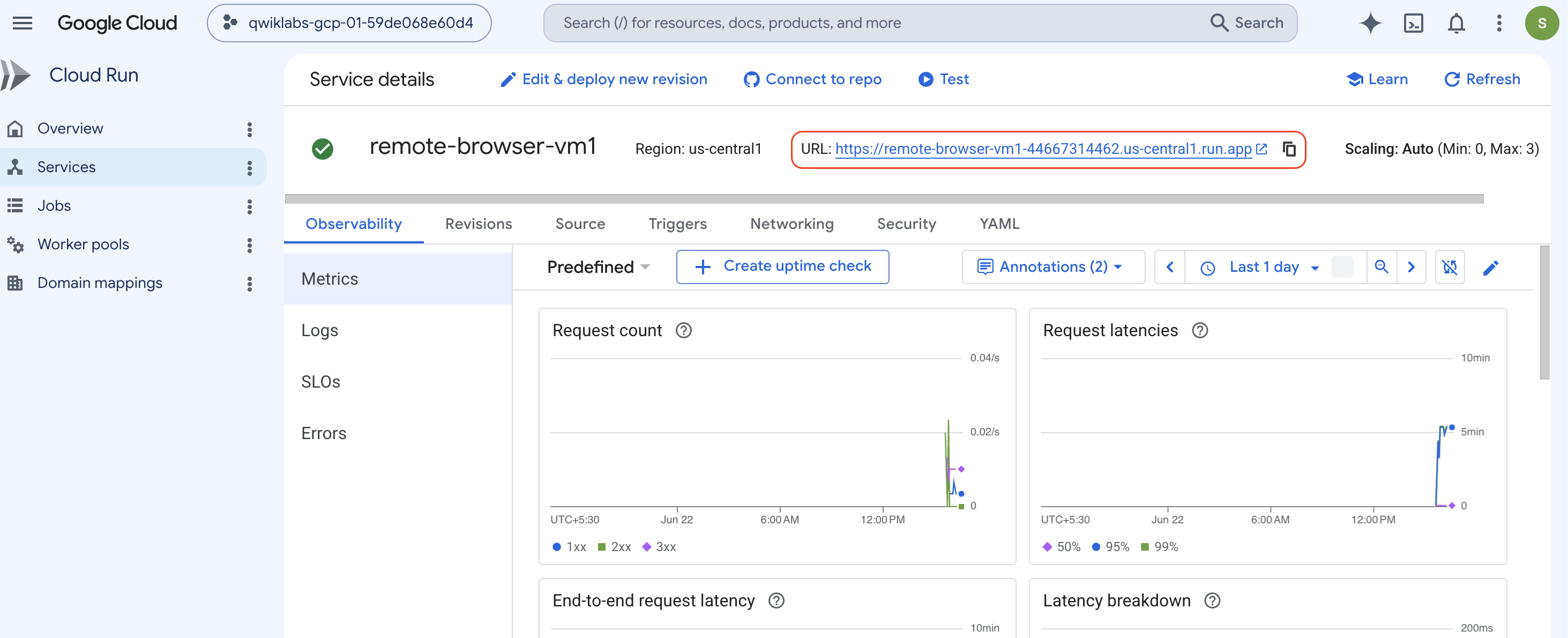Activate Cloud Shell terminal icon

tap(1413, 23)
